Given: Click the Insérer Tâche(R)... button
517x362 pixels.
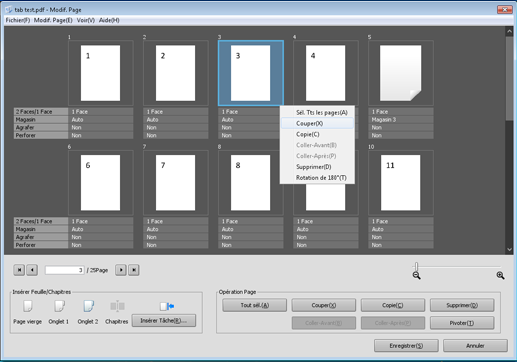Looking at the screenshot, I should click(164, 321).
